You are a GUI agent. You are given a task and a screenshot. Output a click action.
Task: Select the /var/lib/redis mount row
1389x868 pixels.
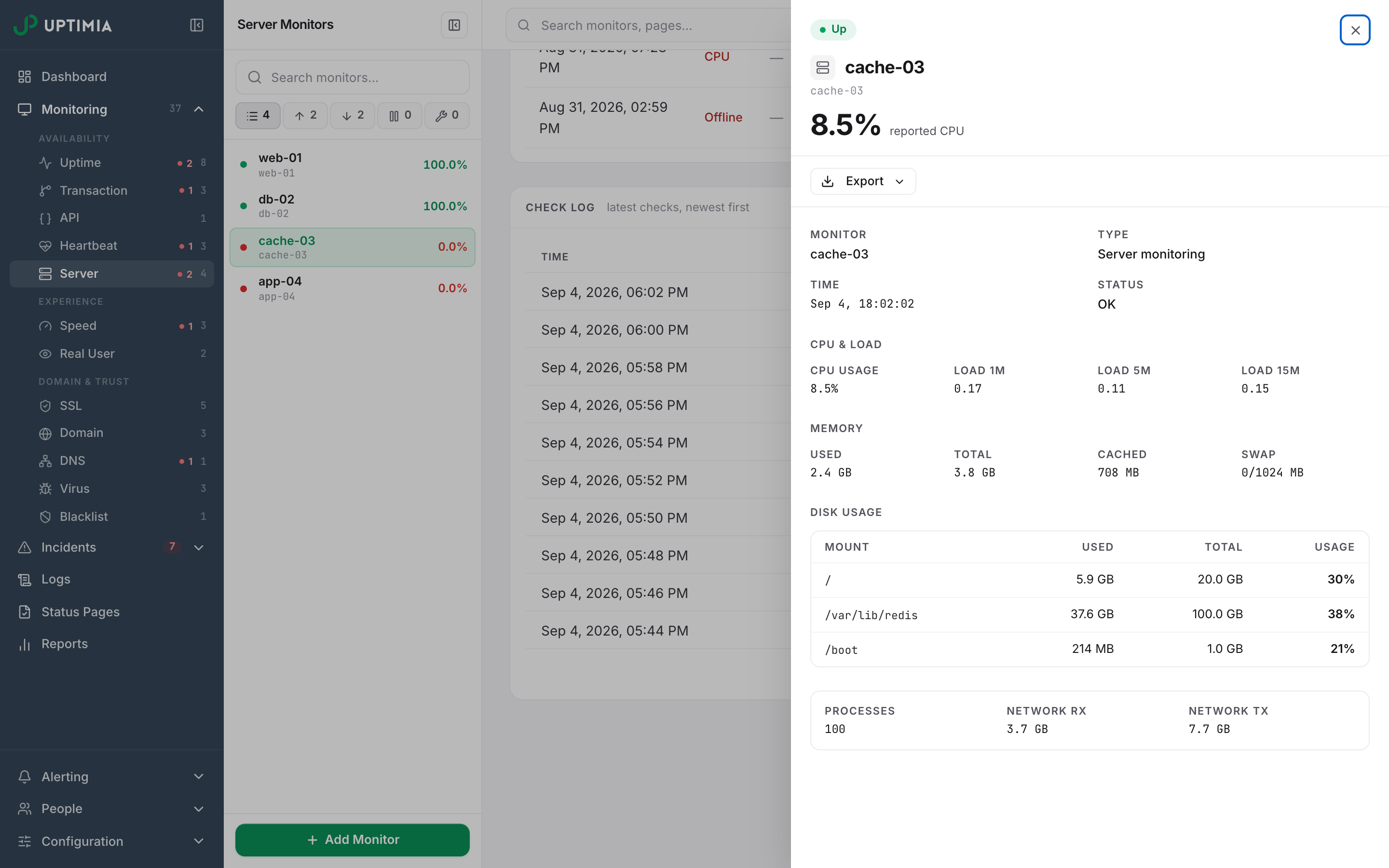(x=1089, y=614)
